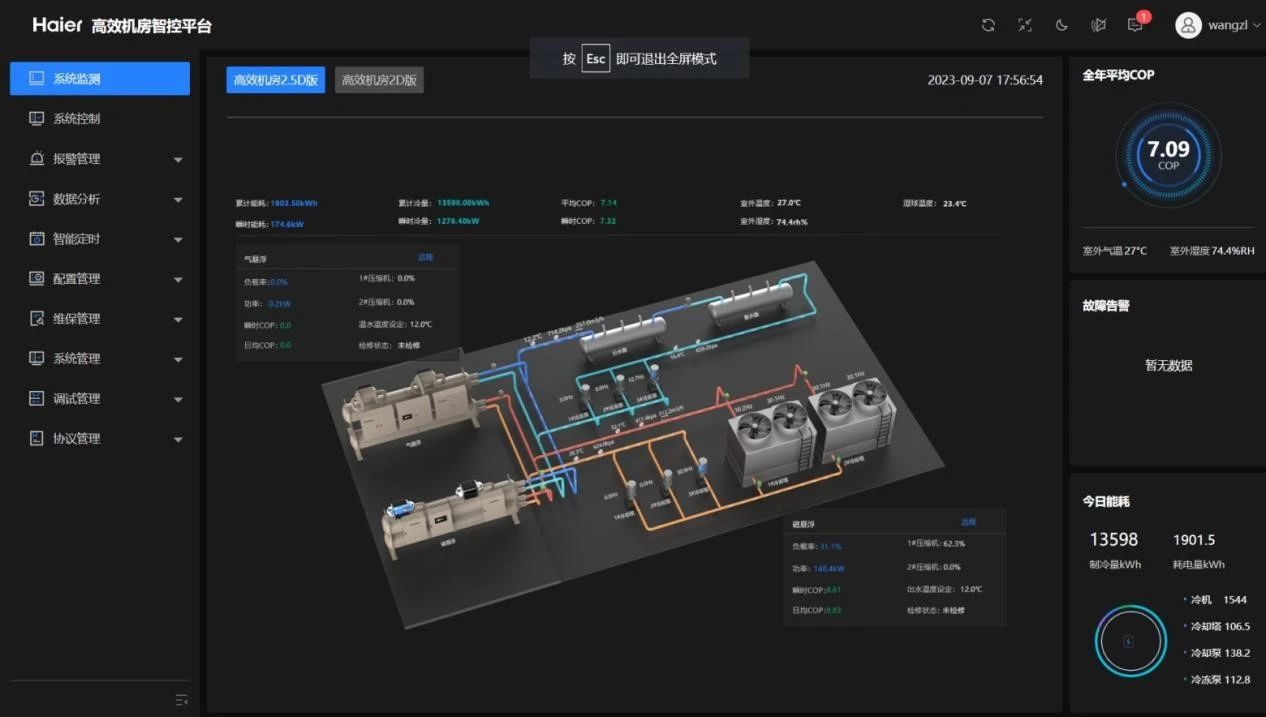1266x717 pixels.
Task: Open the notifications message icon with badge
Action: point(1136,24)
